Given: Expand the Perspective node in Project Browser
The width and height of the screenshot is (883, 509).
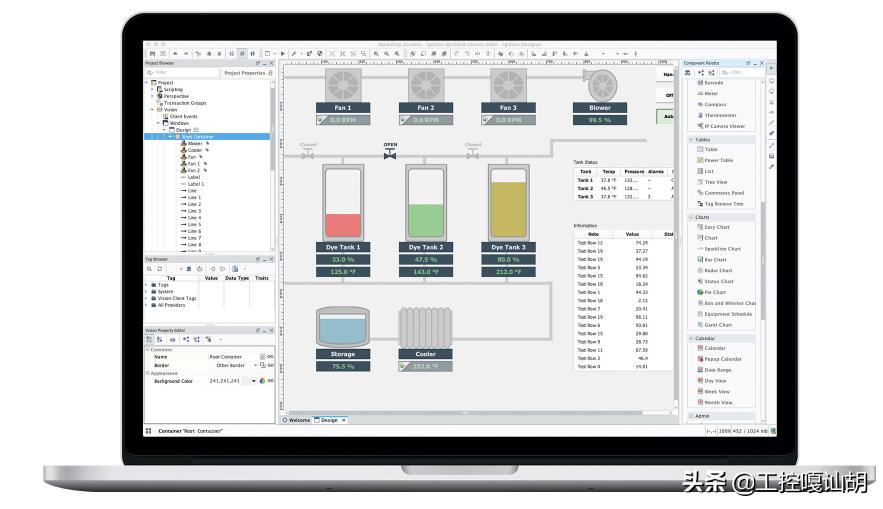Looking at the screenshot, I should (x=152, y=96).
